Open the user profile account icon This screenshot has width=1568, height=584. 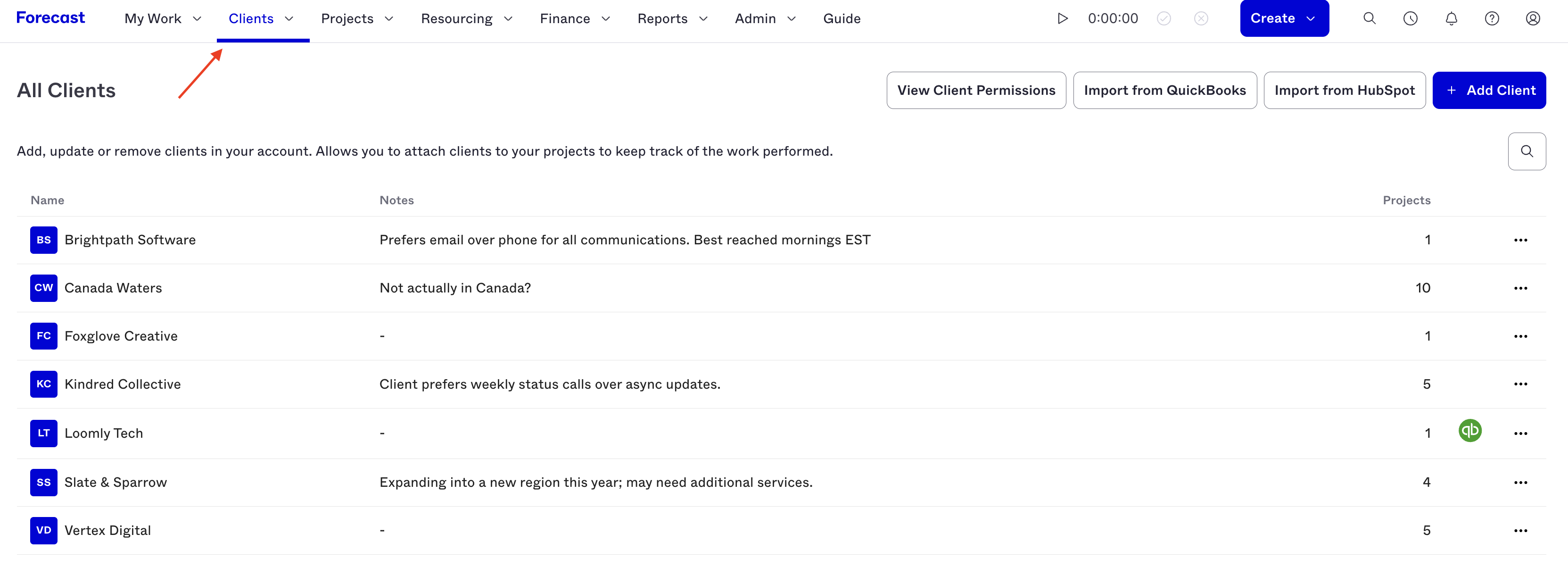click(1533, 18)
